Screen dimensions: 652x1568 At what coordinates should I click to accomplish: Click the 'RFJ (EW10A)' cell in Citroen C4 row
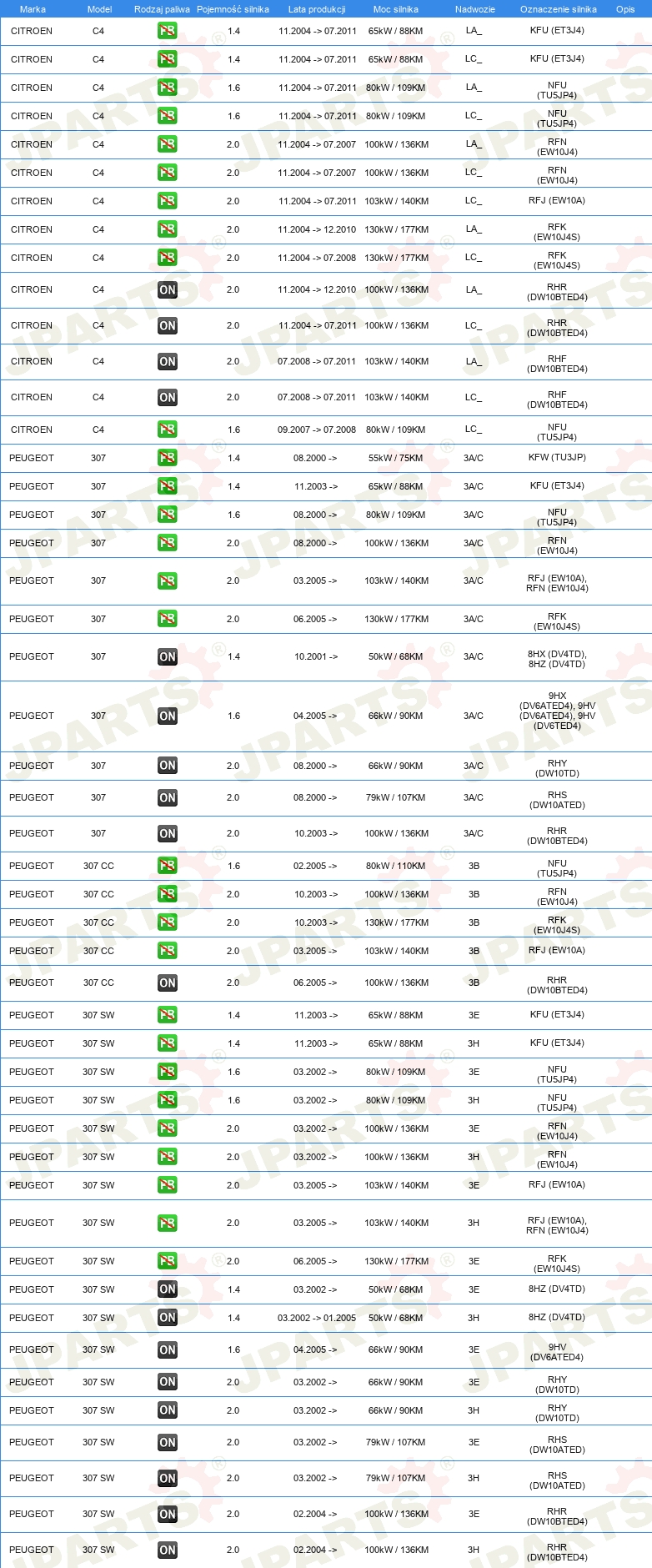click(557, 200)
